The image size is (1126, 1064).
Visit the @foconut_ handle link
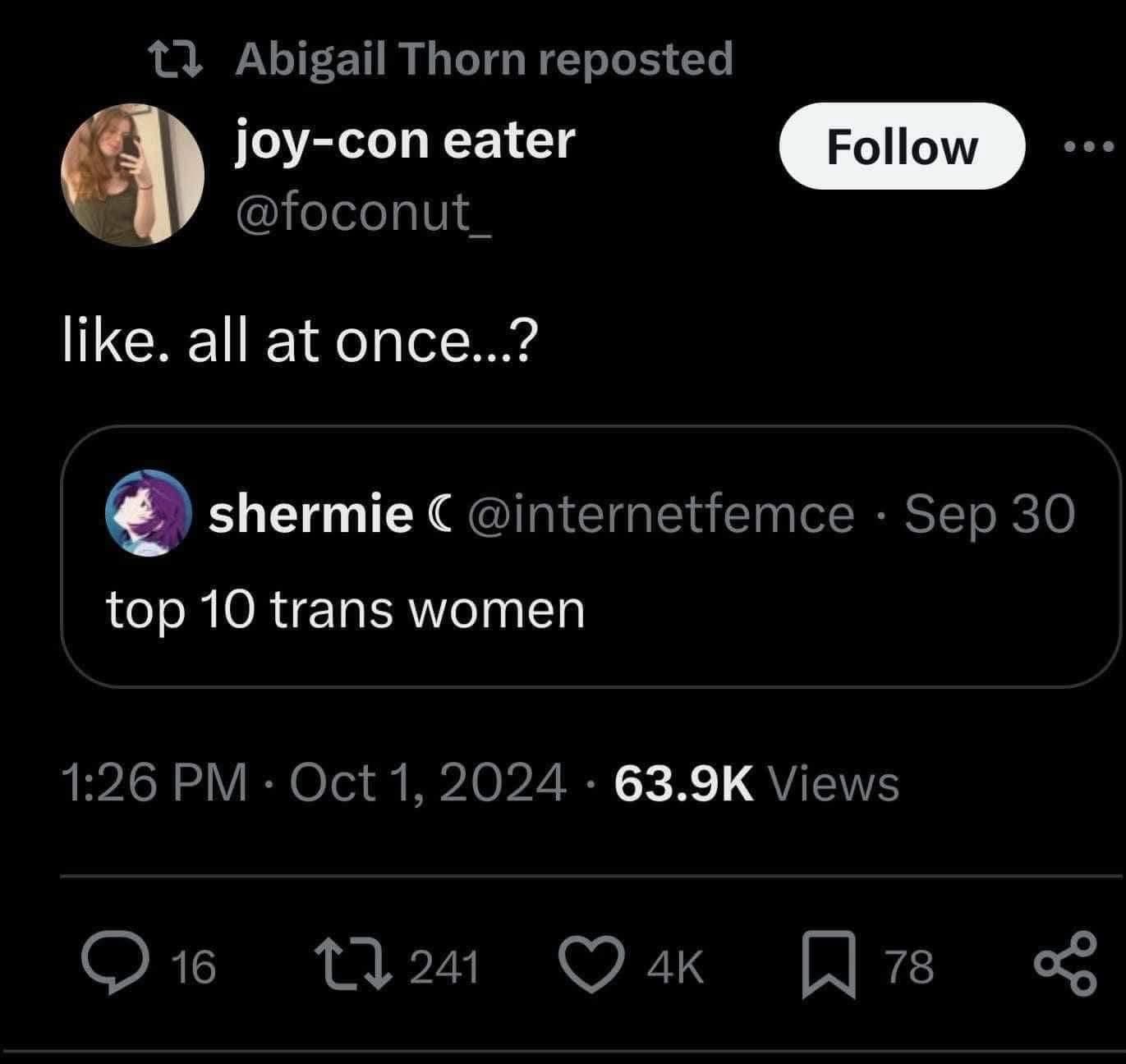tap(365, 213)
